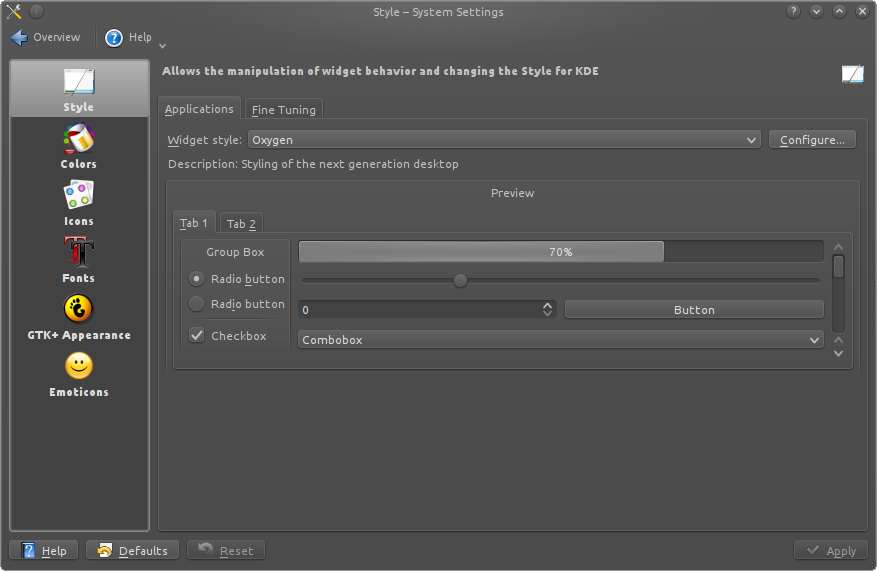Open the Colors settings module
This screenshot has width=877, height=571.
tap(78, 146)
